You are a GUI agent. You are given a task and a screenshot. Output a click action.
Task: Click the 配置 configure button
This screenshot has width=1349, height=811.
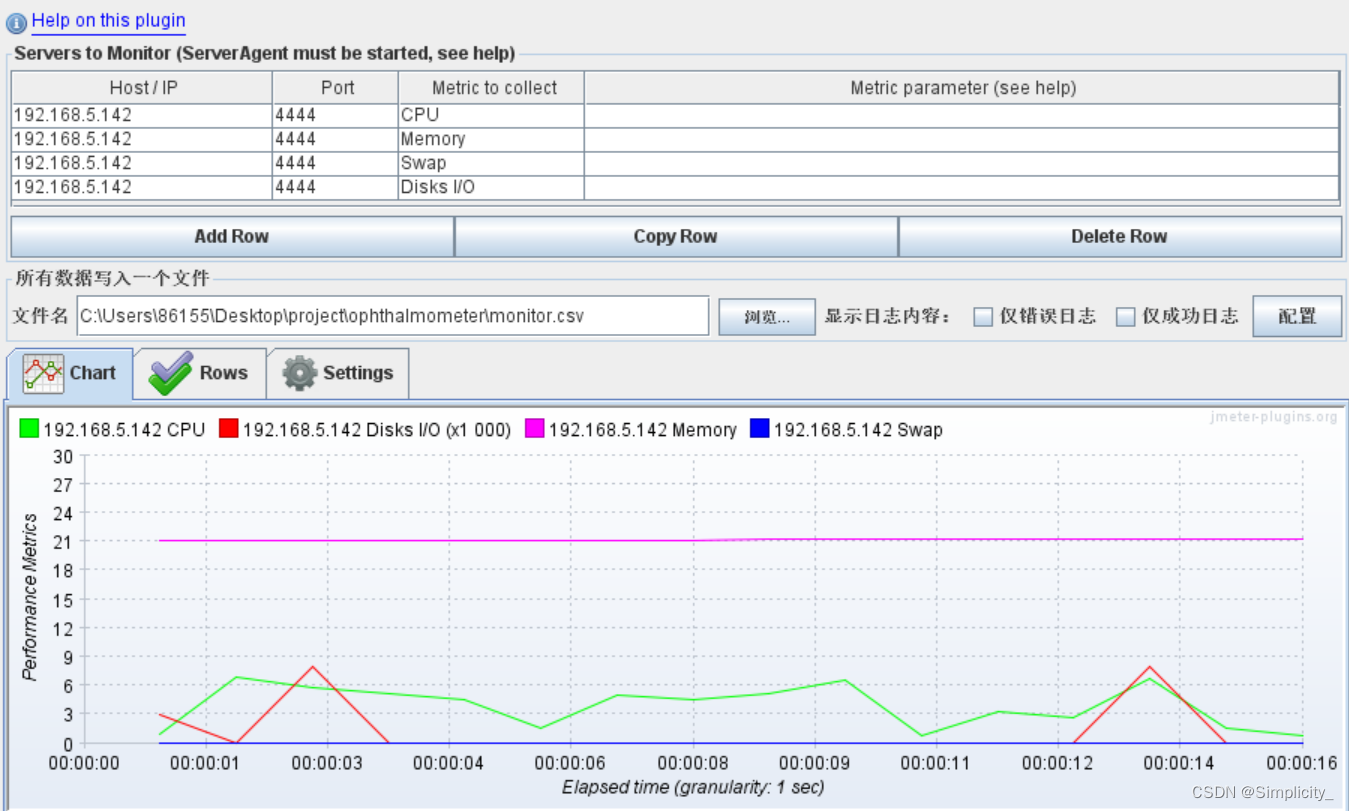point(1297,316)
